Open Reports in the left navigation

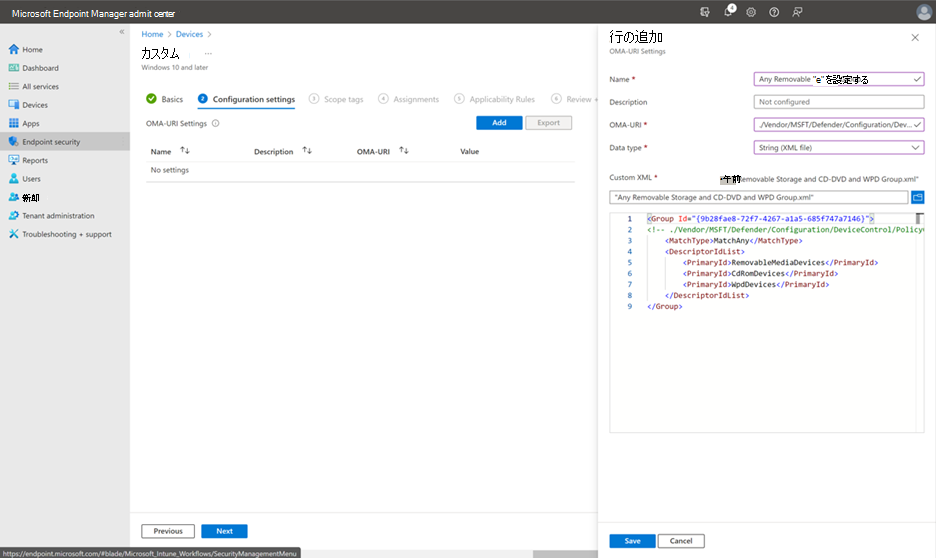click(x=35, y=161)
